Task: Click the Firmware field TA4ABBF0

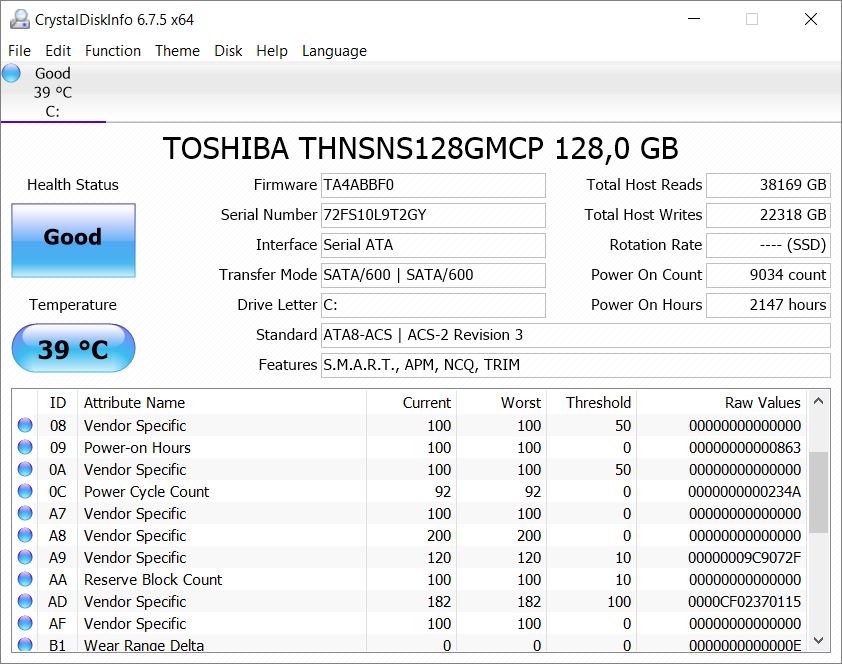Action: pos(433,185)
